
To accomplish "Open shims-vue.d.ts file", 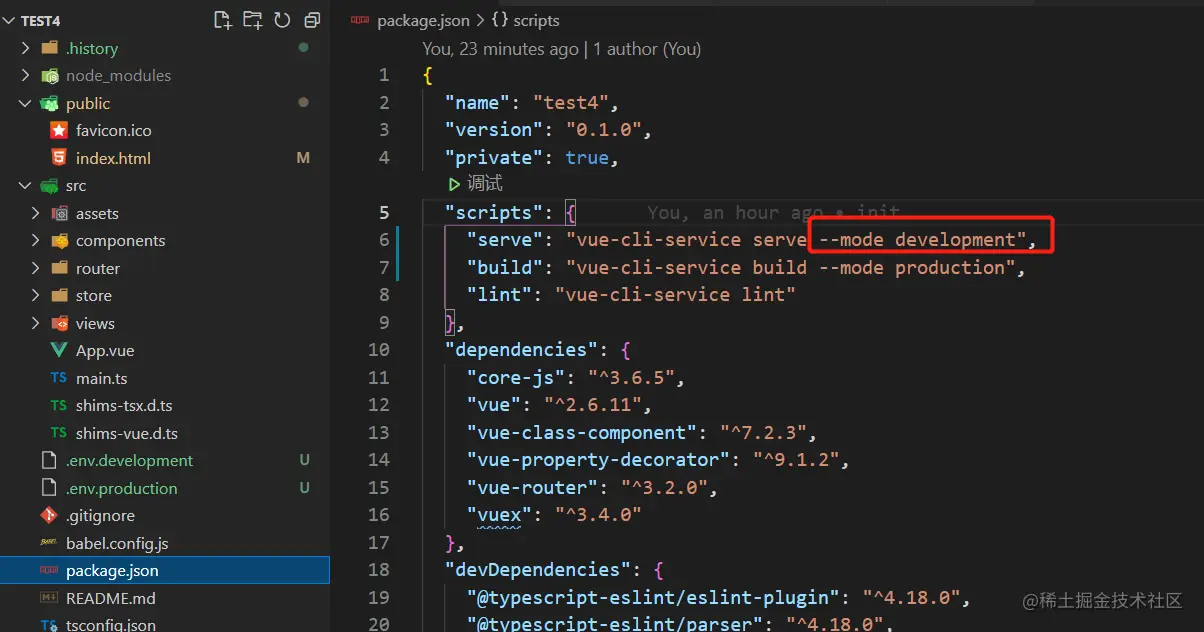I will [x=127, y=434].
